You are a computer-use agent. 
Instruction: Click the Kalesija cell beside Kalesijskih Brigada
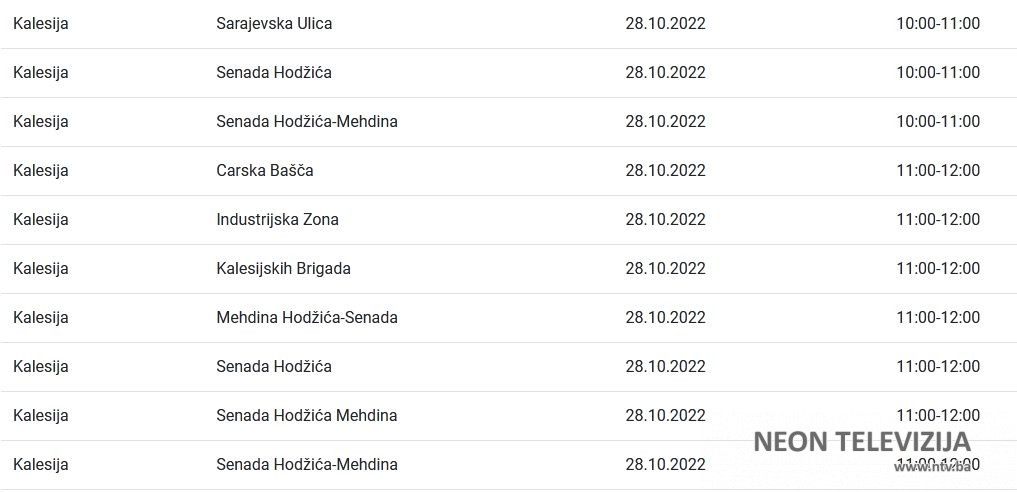click(x=41, y=268)
